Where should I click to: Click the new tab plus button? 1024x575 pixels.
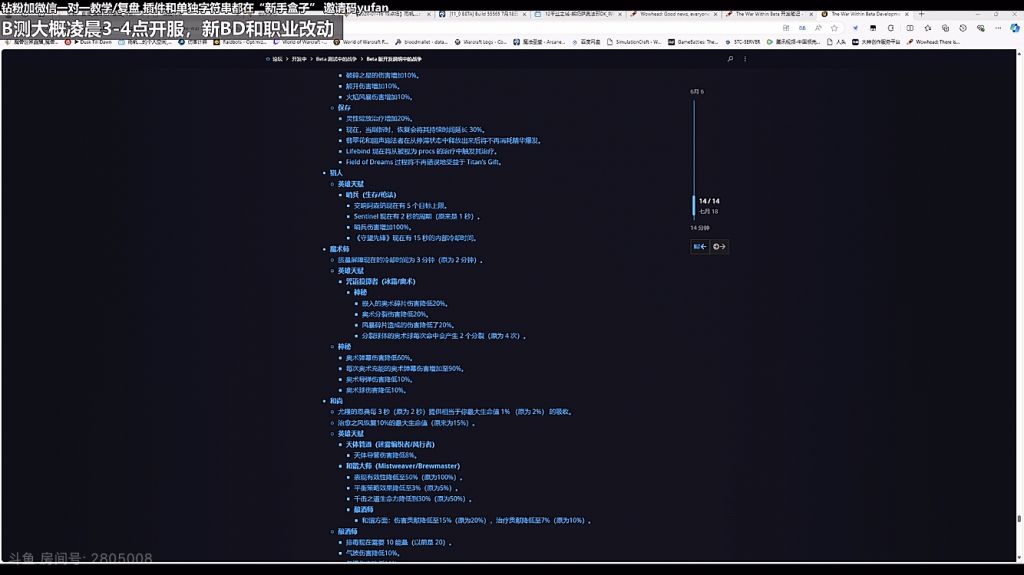(920, 14)
